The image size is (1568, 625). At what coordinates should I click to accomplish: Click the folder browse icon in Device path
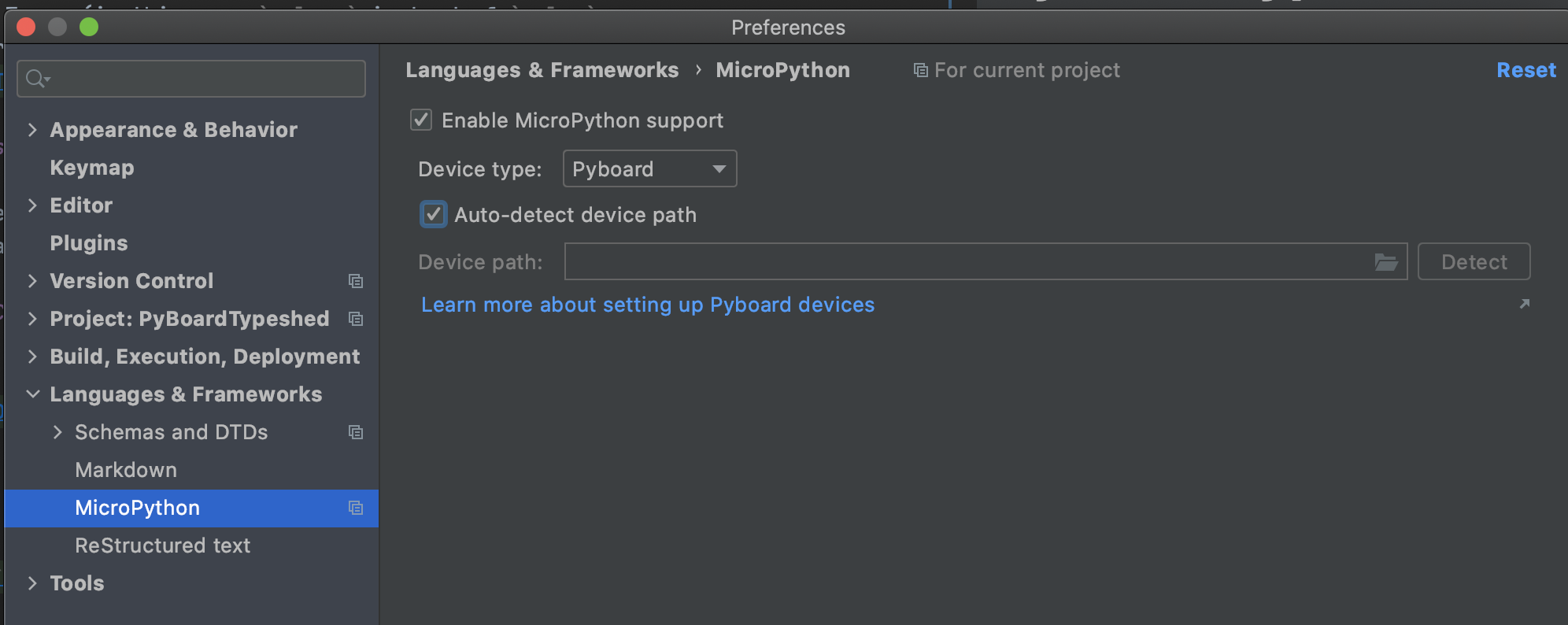1385,262
